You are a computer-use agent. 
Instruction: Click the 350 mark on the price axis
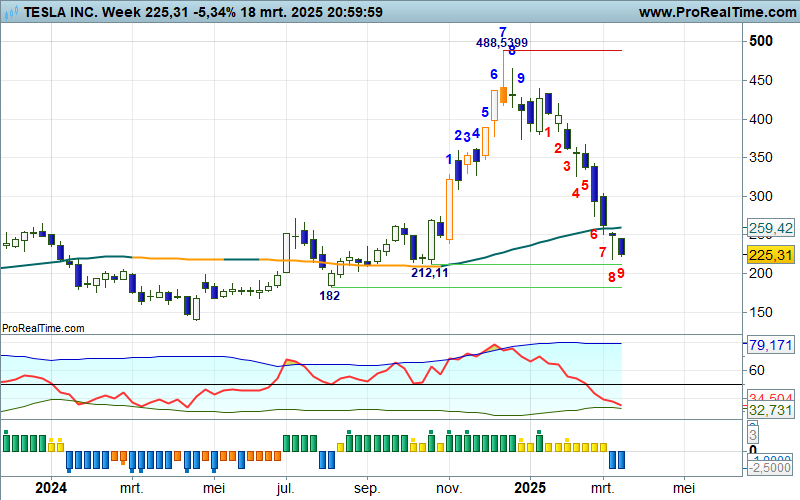(x=761, y=157)
